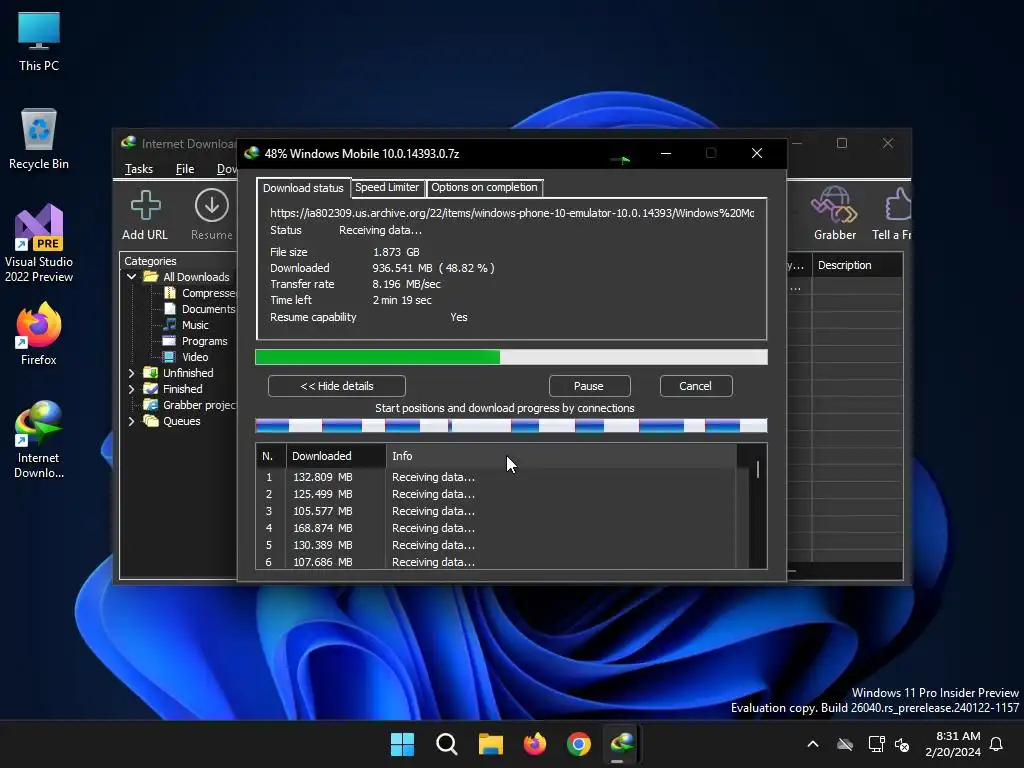
Task: Select connection row with 168.874 MB
Action: (496, 528)
